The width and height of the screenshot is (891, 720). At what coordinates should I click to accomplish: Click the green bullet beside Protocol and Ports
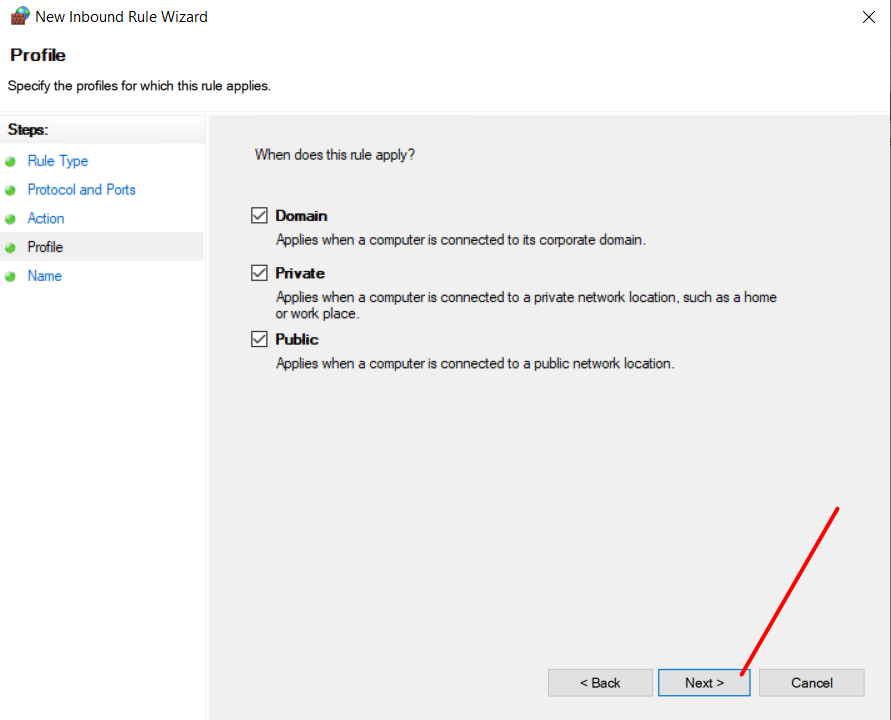(10, 190)
